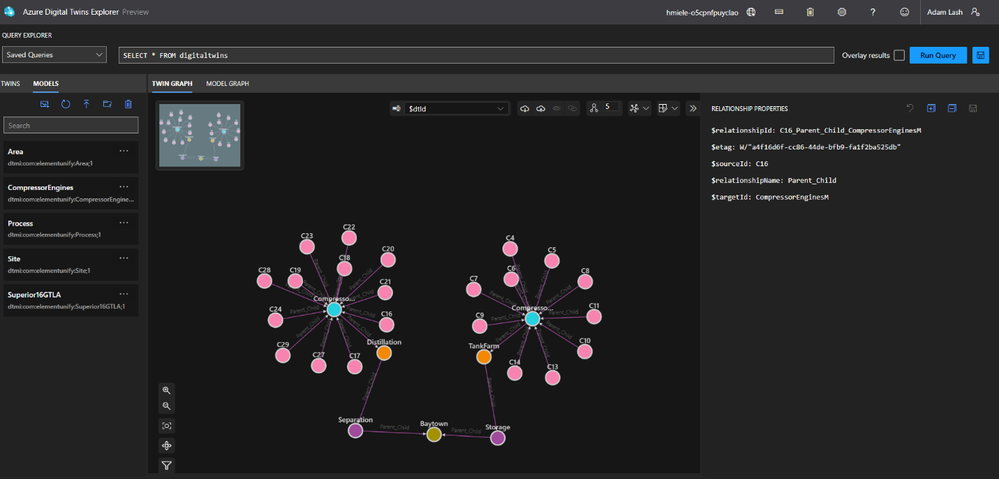
Task: Select the Distillation node in the graph
Action: [384, 352]
